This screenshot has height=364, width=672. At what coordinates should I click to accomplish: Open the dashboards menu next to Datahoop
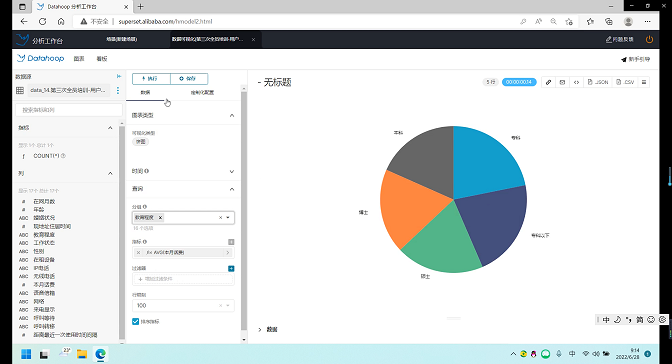tap(102, 59)
